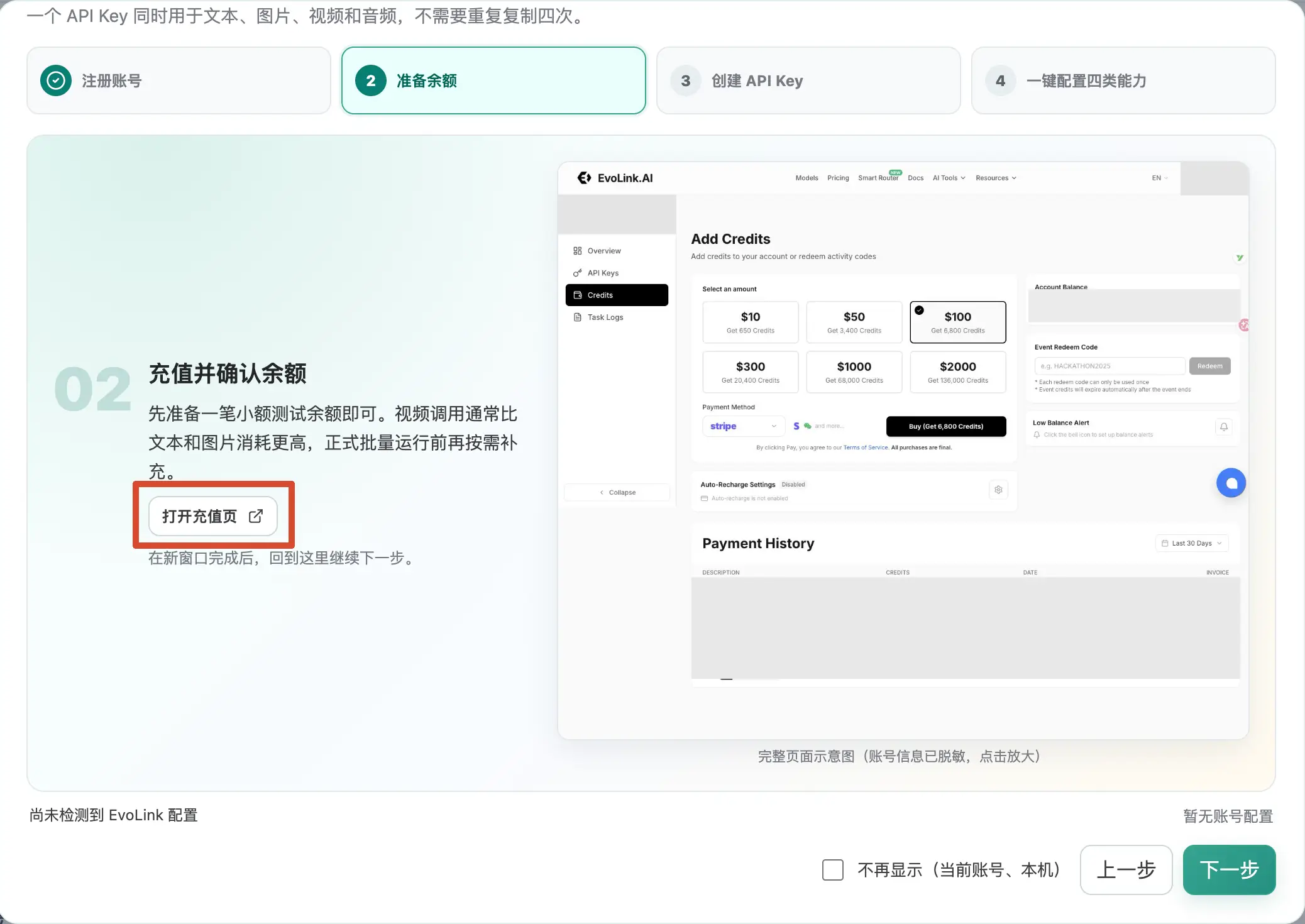Viewport: 1305px width, 924px height.
Task: Click the status text "尚未检测到 EvoLink 配置"
Action: pyautogui.click(x=114, y=815)
